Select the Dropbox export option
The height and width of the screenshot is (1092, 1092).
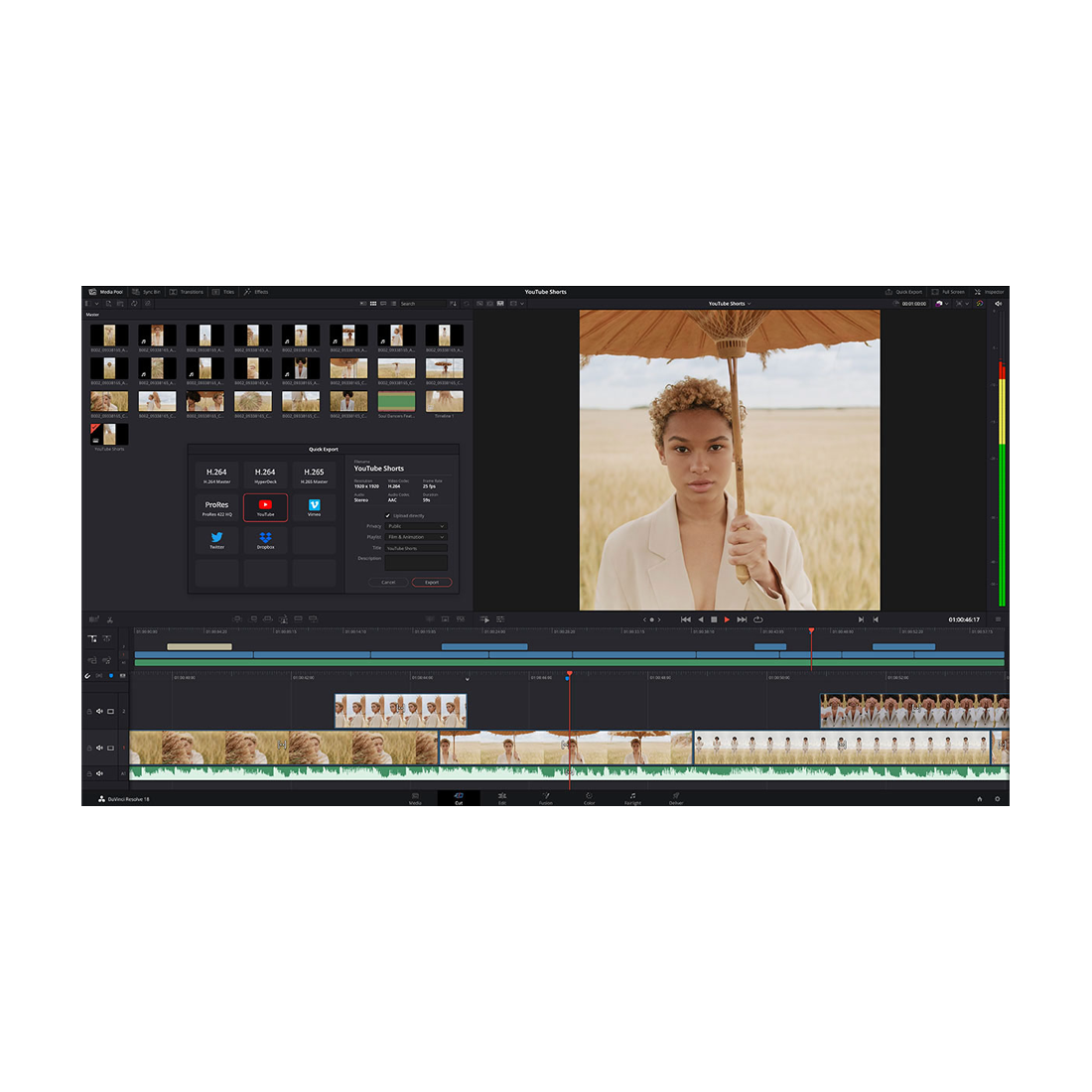coord(265,540)
